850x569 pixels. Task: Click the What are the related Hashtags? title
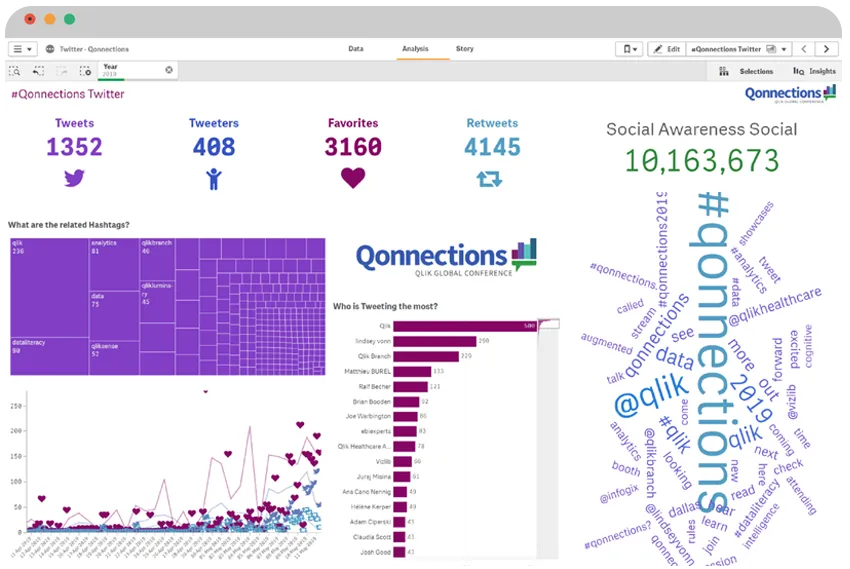coord(69,225)
